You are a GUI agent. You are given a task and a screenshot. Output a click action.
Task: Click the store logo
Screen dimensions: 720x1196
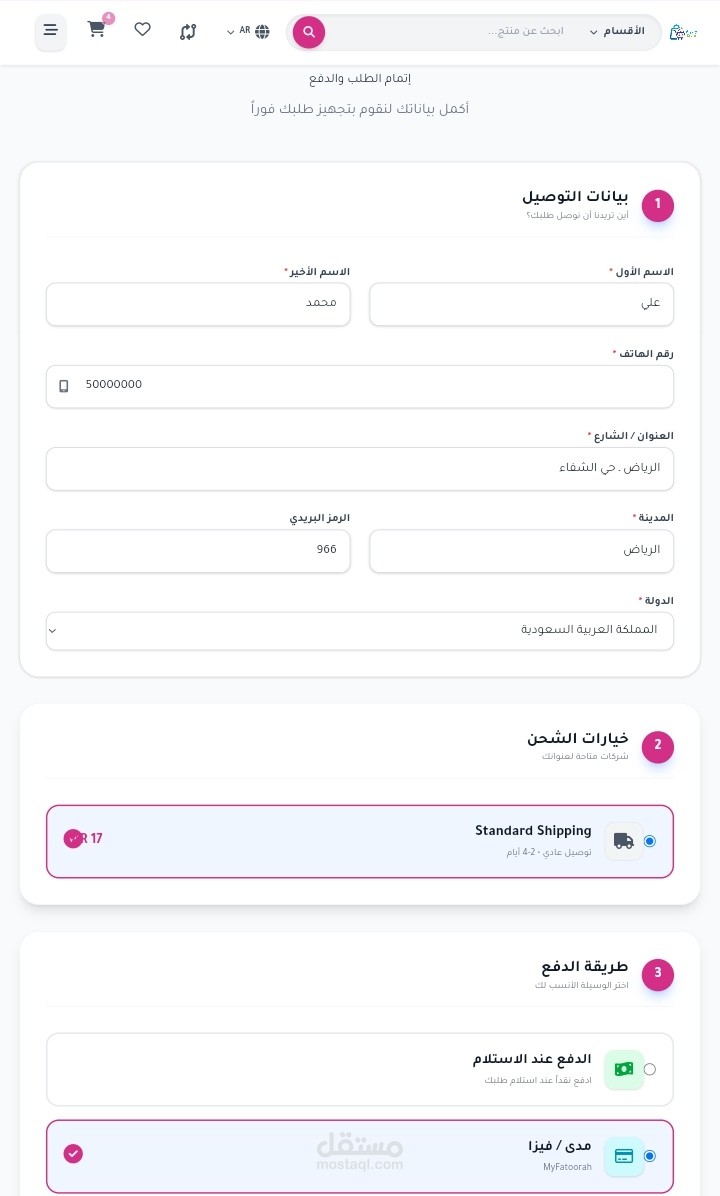tap(683, 32)
